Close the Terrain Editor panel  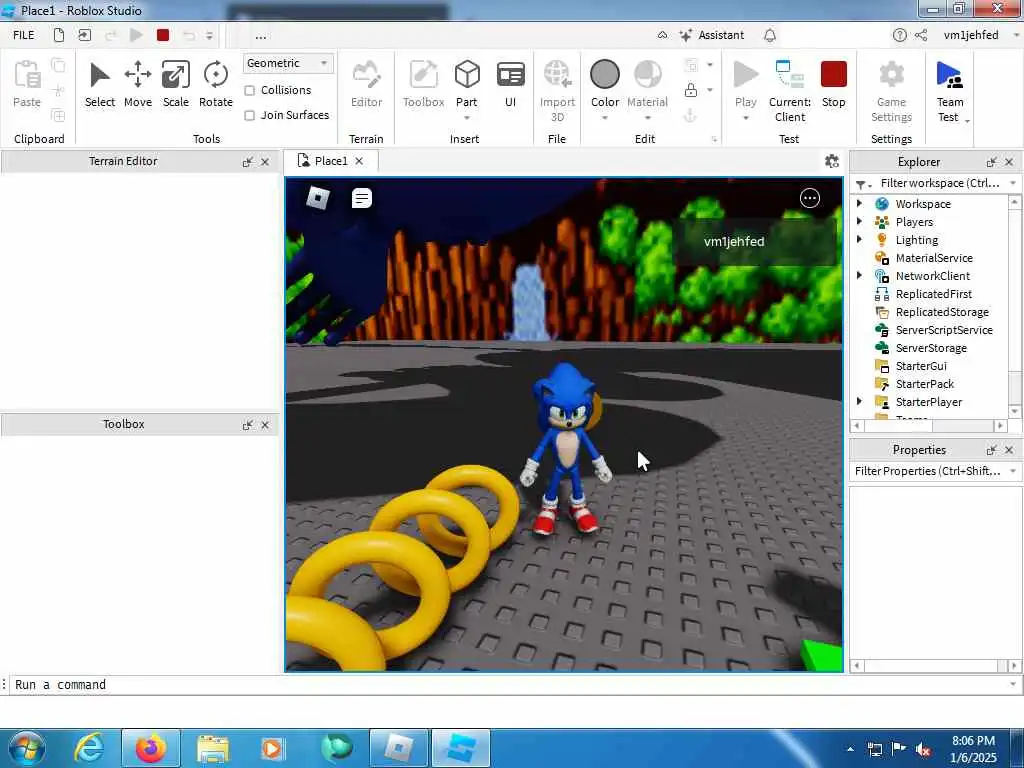265,162
